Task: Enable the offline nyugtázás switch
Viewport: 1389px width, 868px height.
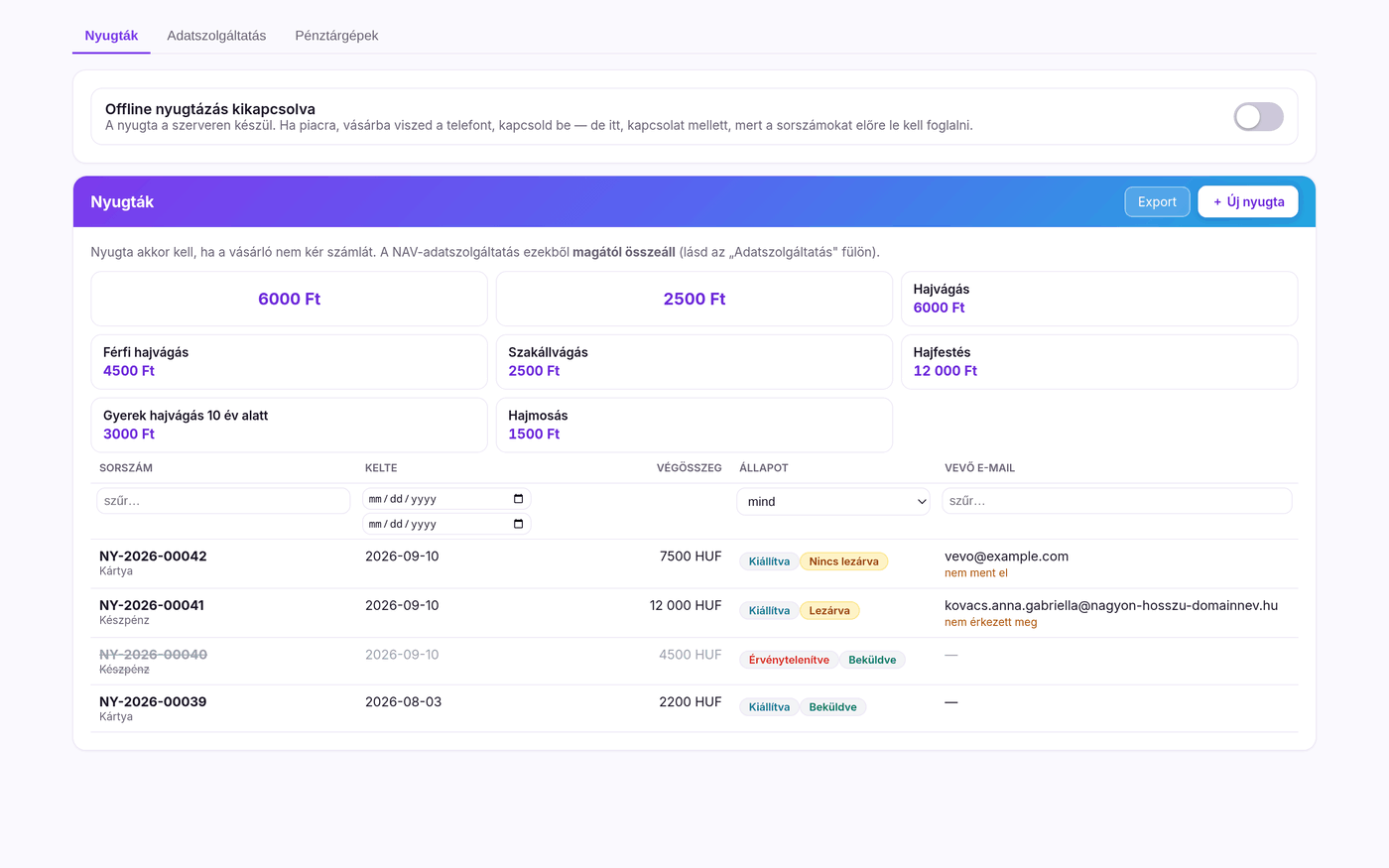Action: (x=1258, y=117)
